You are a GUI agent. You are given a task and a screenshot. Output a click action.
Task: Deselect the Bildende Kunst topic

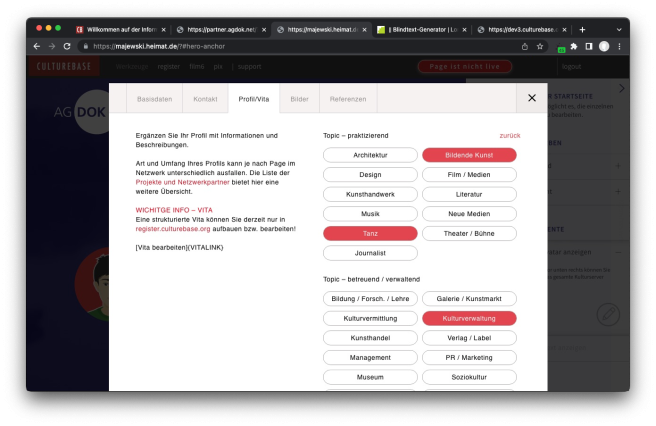pyautogui.click(x=469, y=155)
